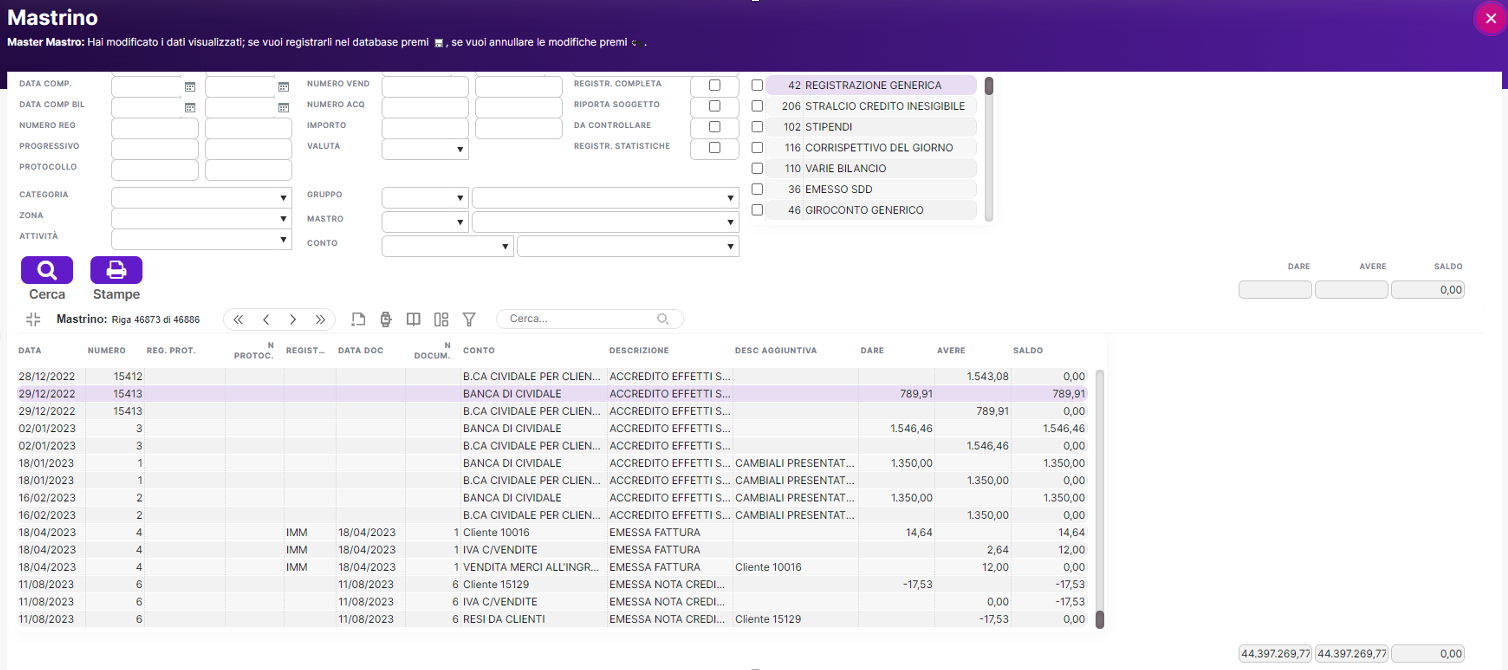Select the REGISTRAZIONE GENERICA list entry

point(871,85)
